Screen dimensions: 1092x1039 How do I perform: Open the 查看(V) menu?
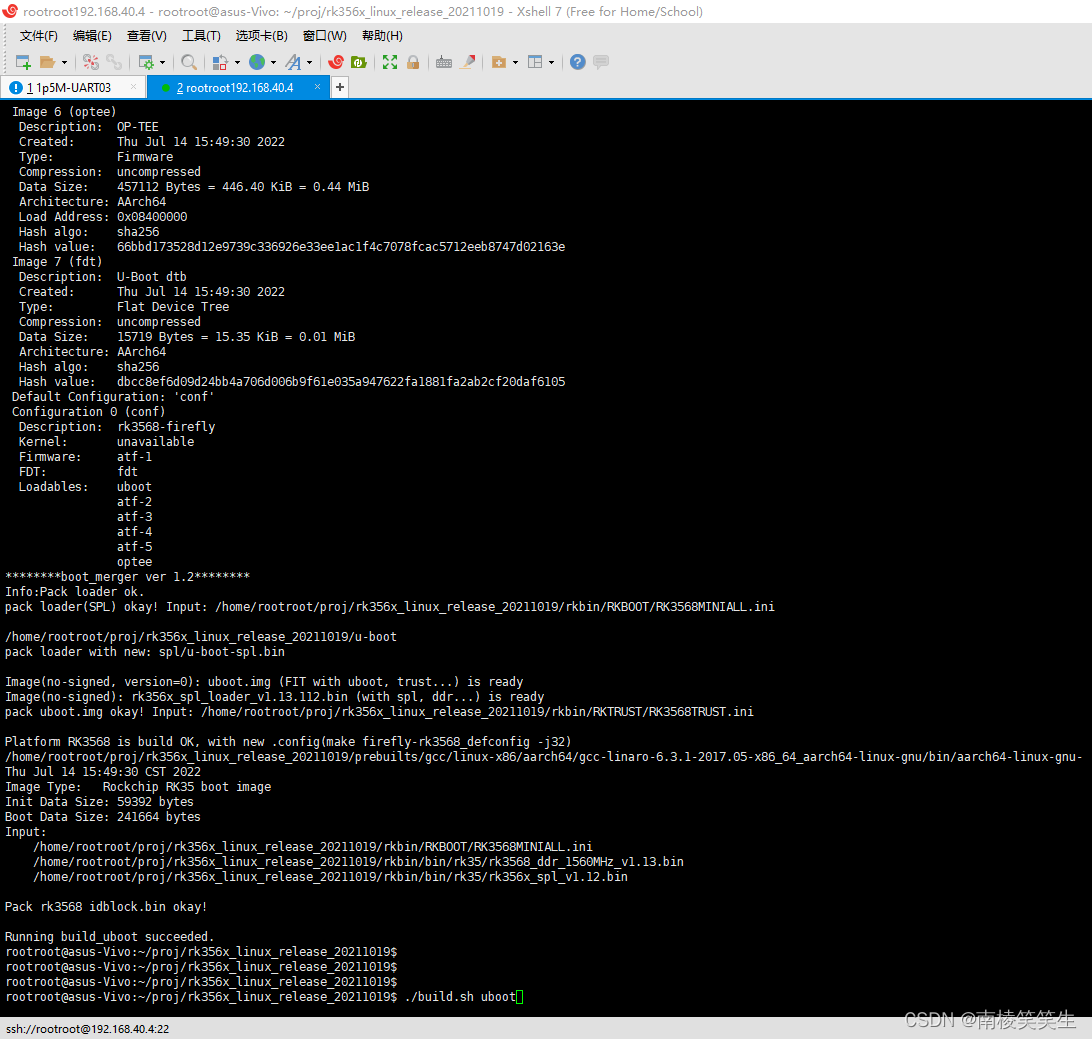point(146,36)
